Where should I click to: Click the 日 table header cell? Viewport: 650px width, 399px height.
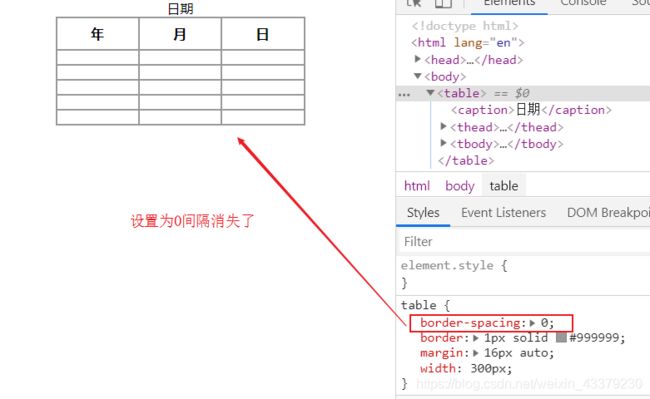click(263, 34)
